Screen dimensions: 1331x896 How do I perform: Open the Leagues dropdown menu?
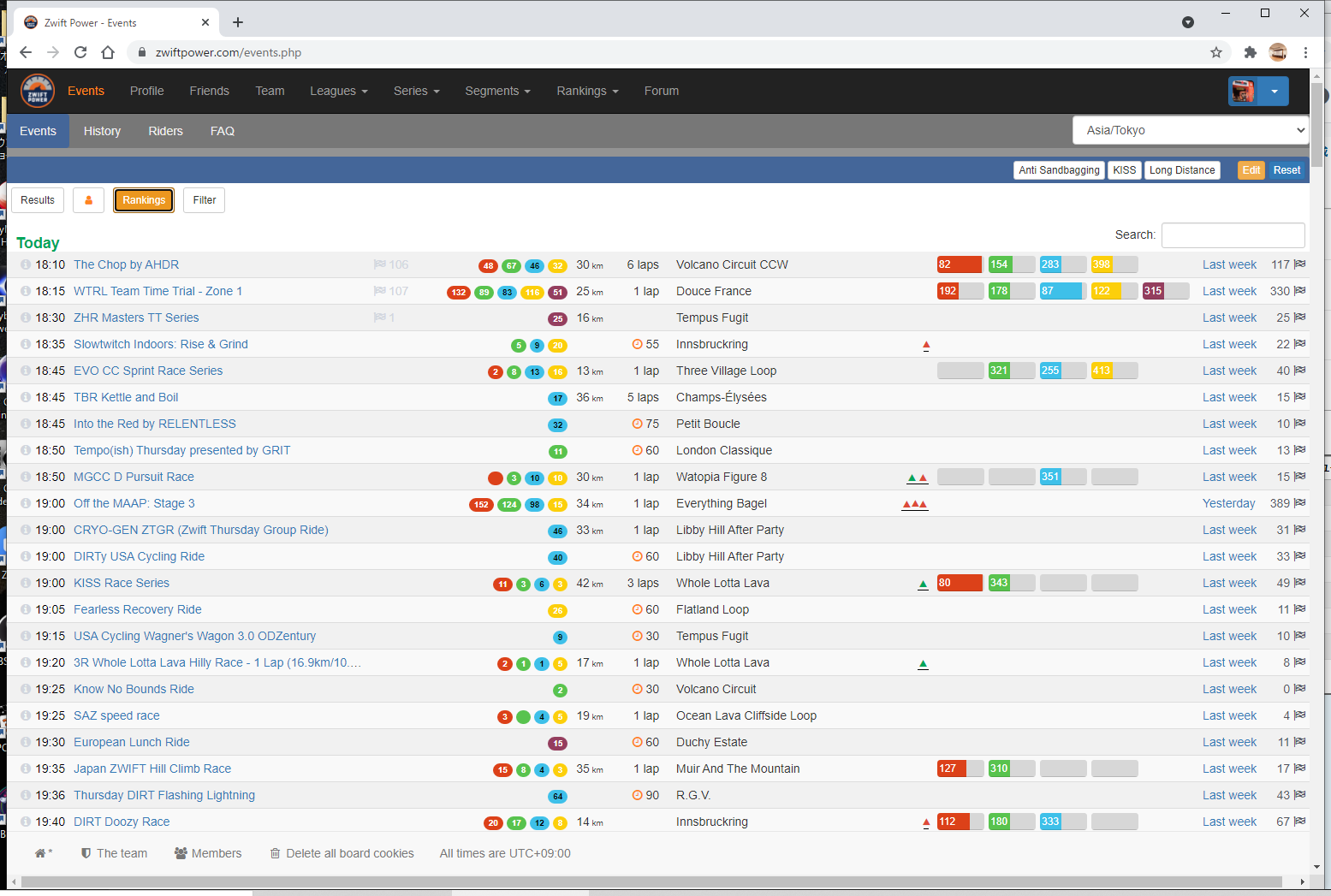[x=339, y=91]
